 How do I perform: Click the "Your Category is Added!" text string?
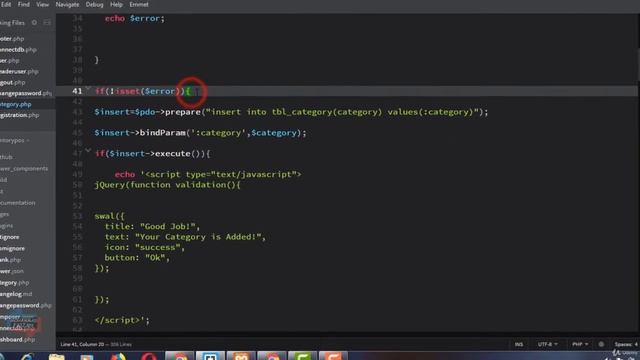pyautogui.click(x=198, y=237)
